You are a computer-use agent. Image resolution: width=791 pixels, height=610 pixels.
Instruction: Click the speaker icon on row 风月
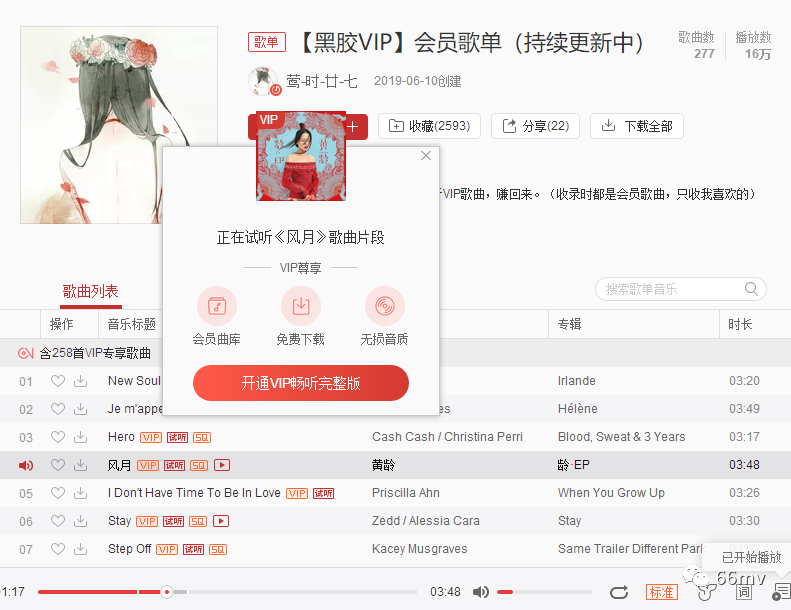(26, 465)
